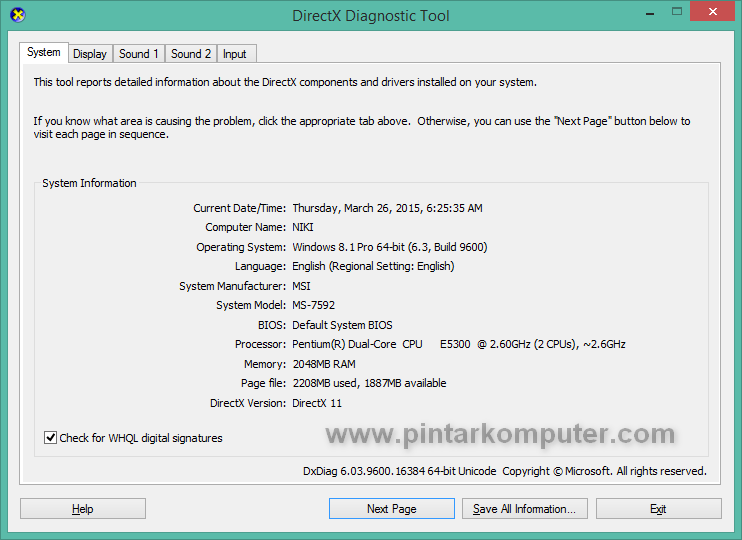Image resolution: width=742 pixels, height=540 pixels.
Task: Maximize the DirectX Diagnostic Tool window
Action: (x=677, y=12)
